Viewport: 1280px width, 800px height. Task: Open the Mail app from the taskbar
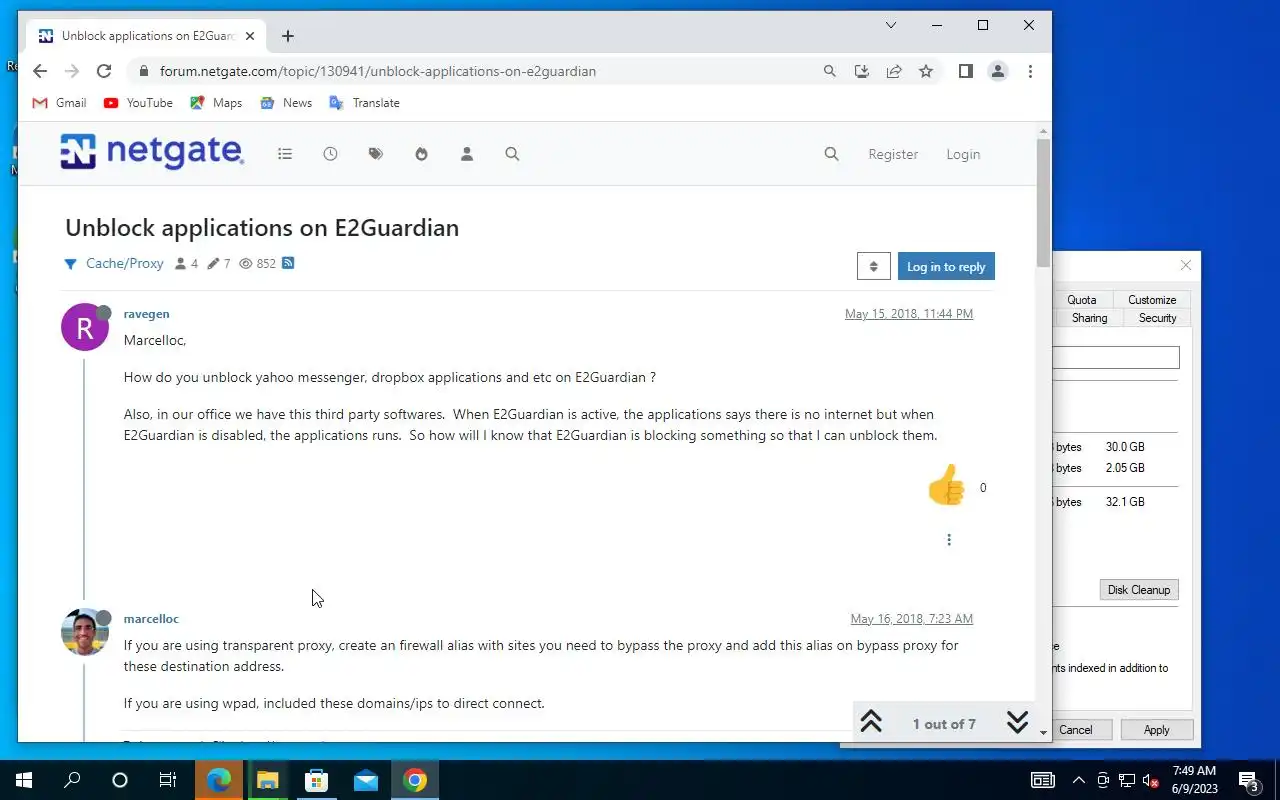[x=365, y=780]
